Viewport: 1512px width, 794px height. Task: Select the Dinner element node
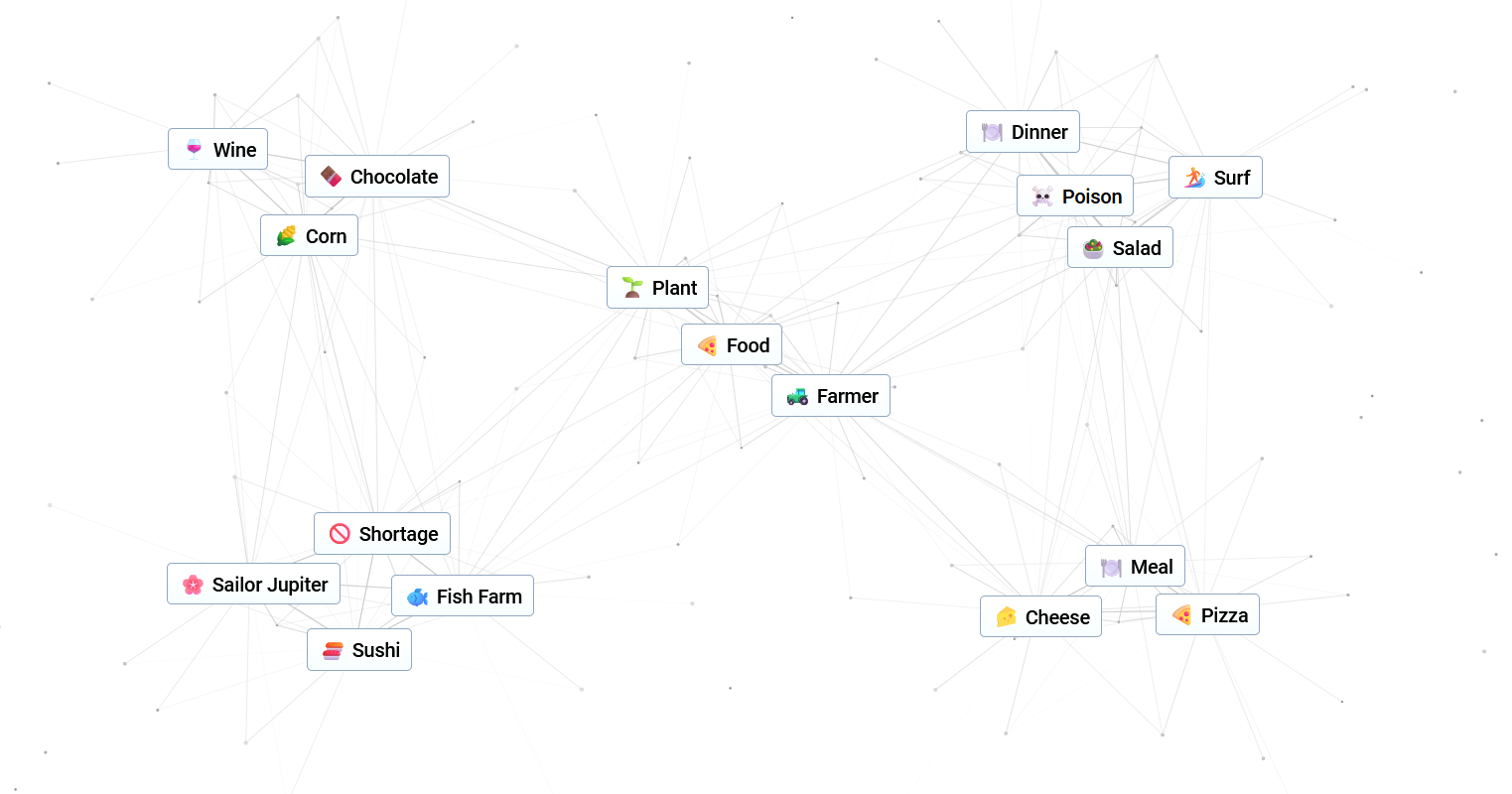[x=1023, y=132]
